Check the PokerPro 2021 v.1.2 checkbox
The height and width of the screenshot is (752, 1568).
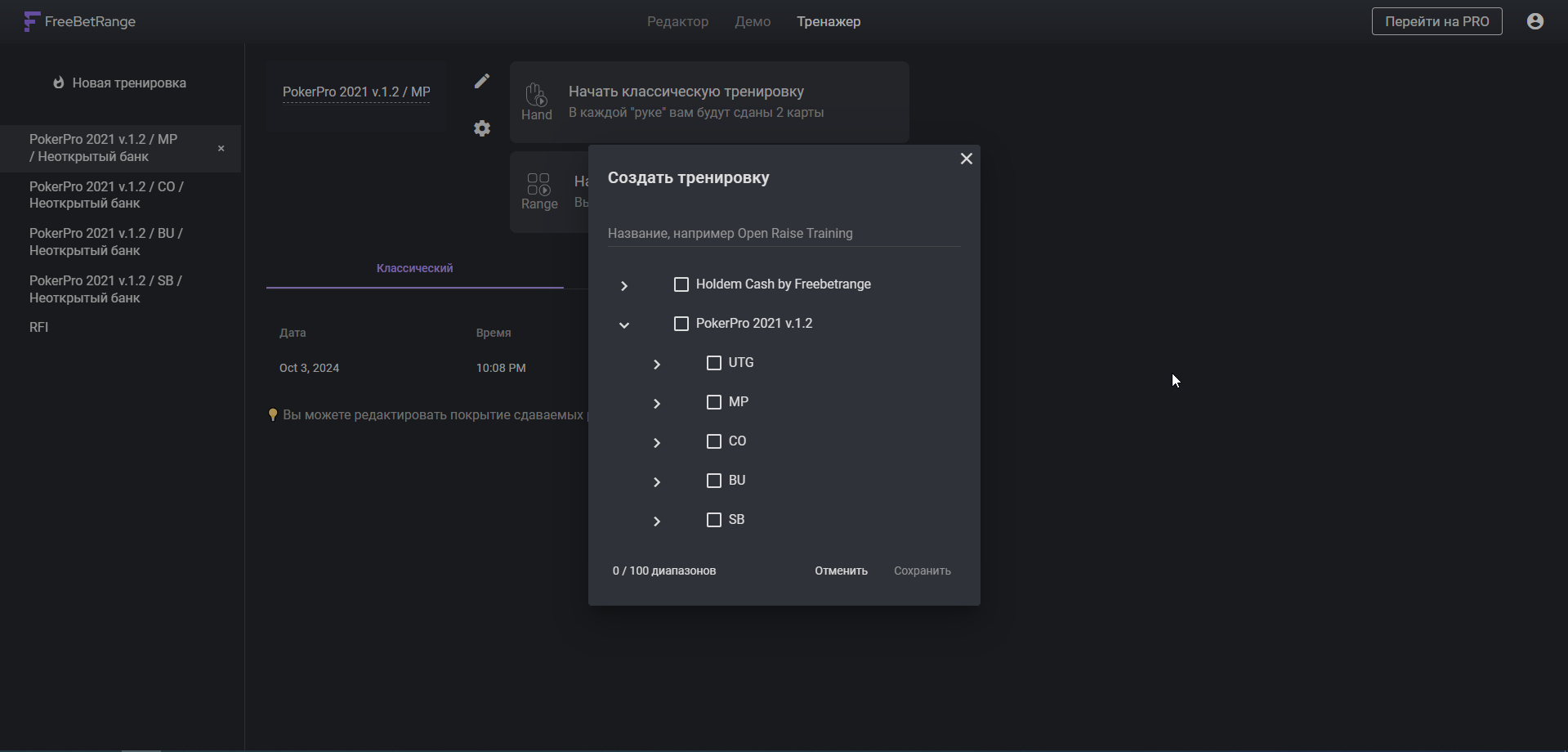pyautogui.click(x=681, y=324)
